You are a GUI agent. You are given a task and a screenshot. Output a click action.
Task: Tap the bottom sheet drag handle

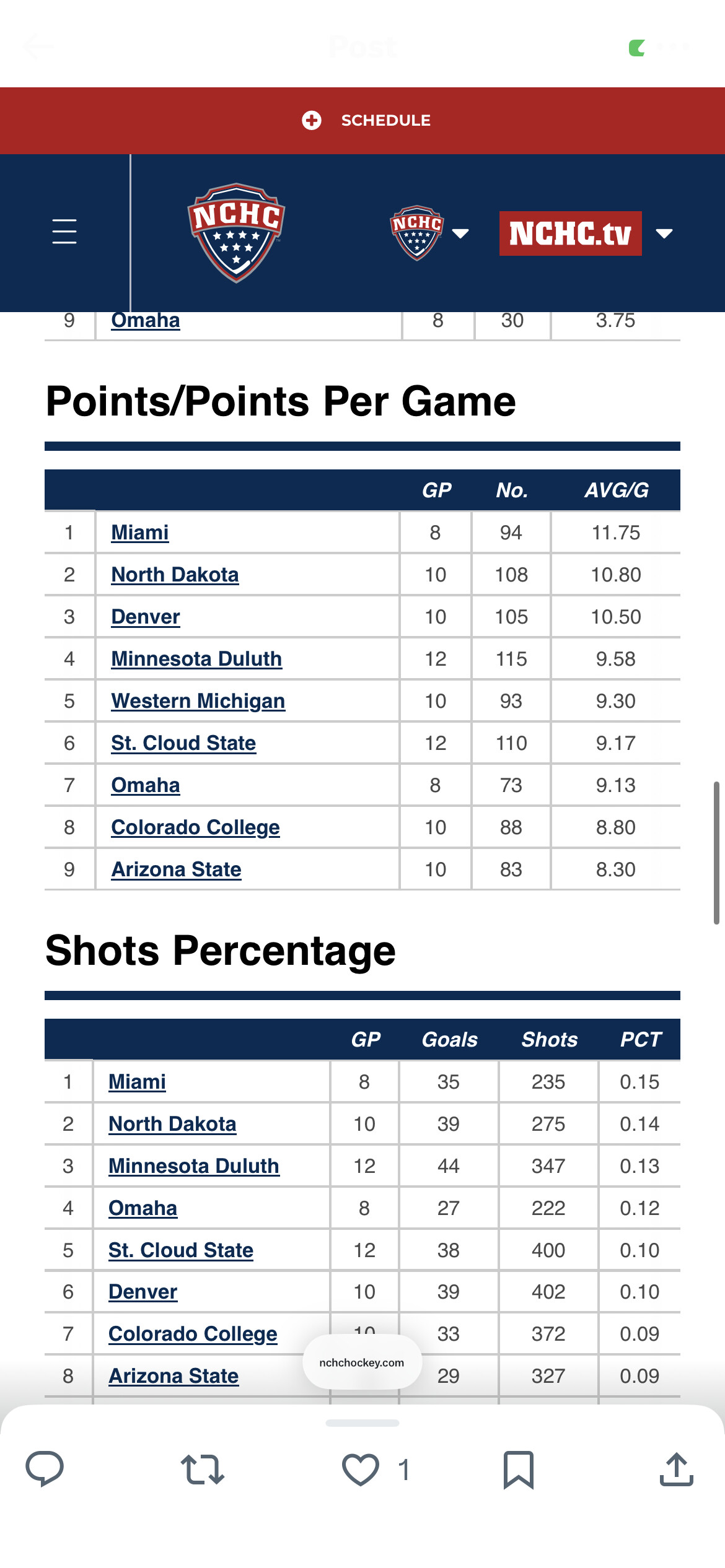tap(362, 1424)
